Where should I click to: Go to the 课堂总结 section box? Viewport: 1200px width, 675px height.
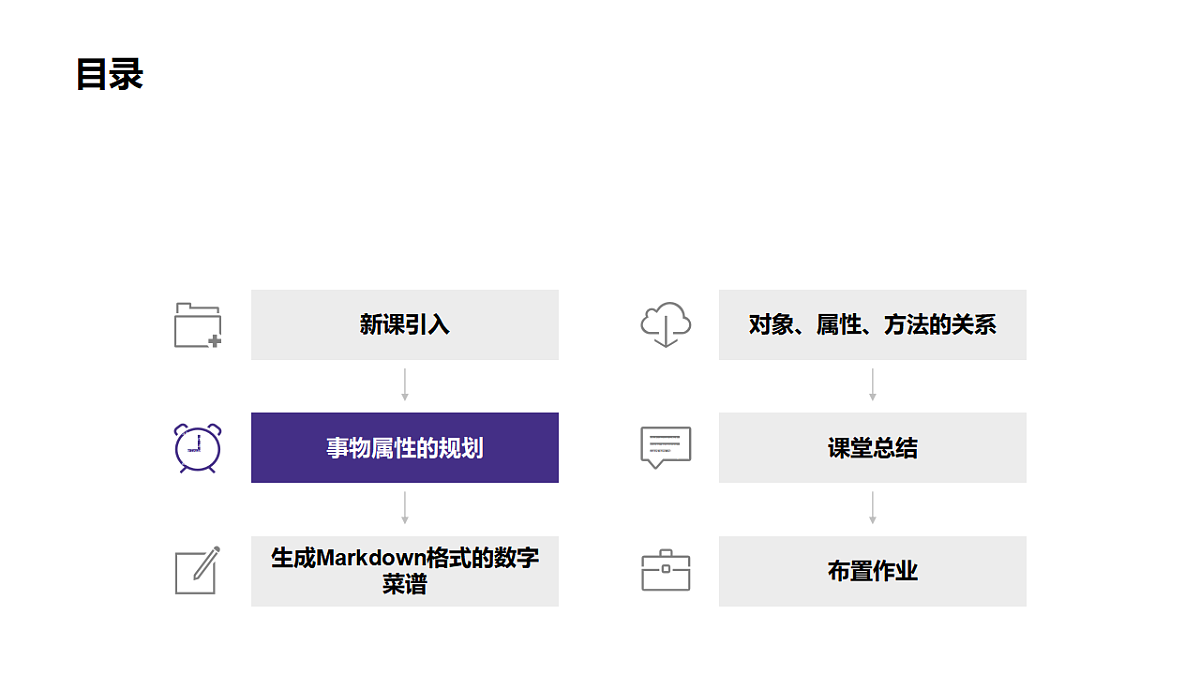(873, 448)
